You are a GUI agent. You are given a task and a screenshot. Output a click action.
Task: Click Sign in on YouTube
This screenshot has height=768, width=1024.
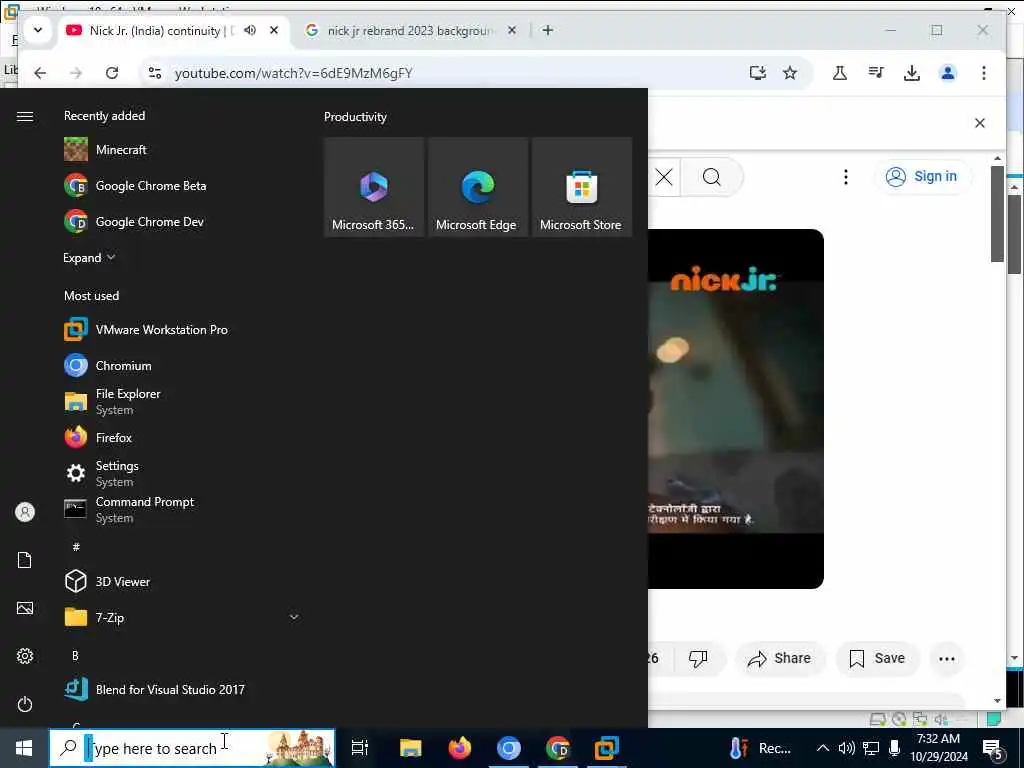[x=922, y=176]
